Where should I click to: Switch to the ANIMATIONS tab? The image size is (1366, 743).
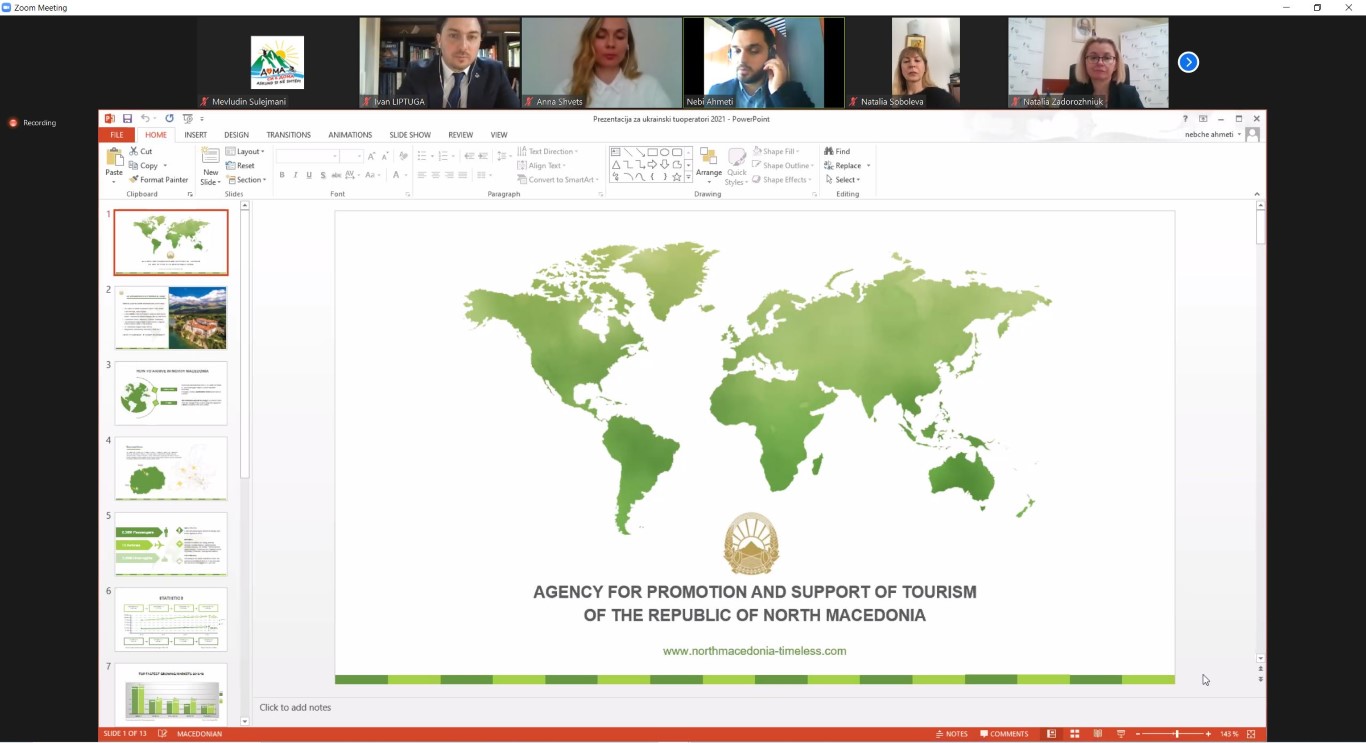(x=350, y=135)
